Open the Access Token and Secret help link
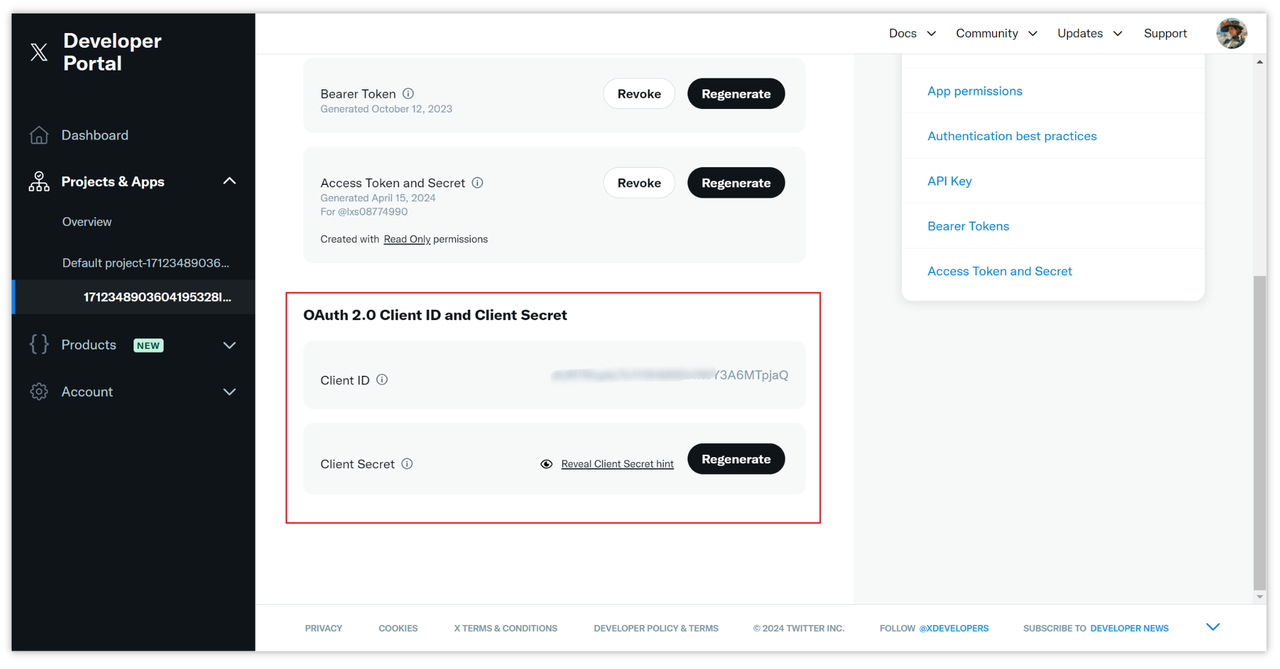 pyautogui.click(x=1000, y=271)
